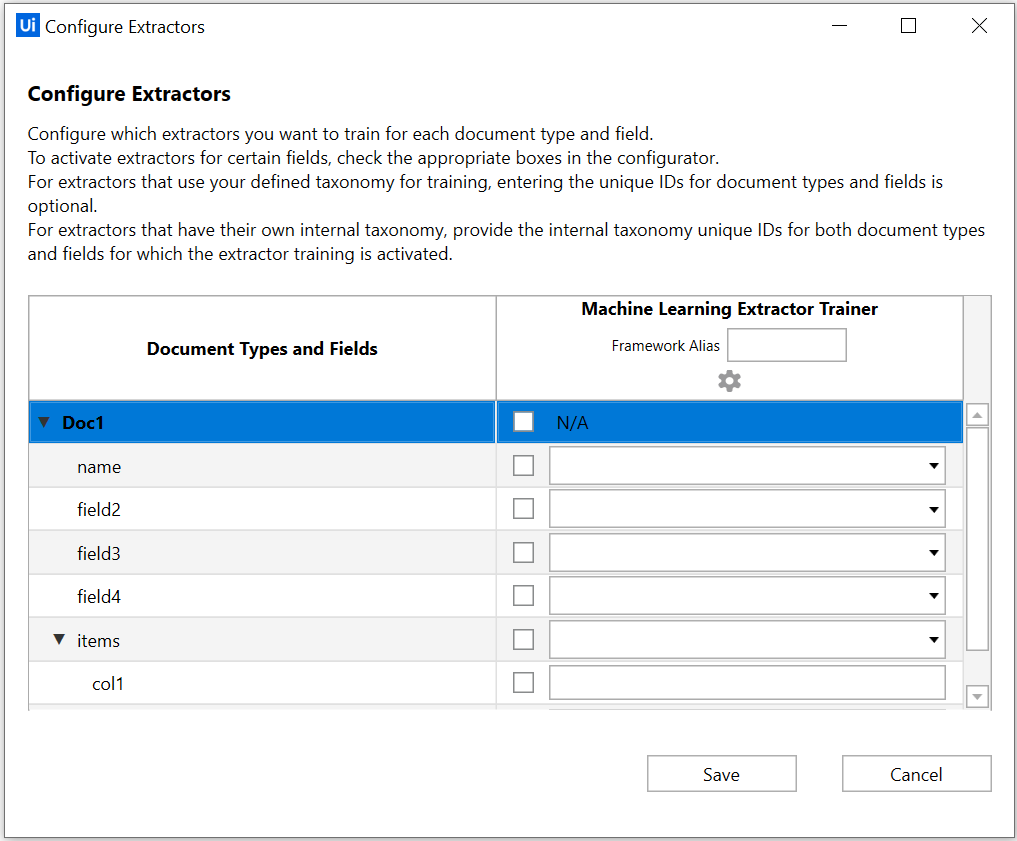Open the field2 dropdown list

pyautogui.click(x=934, y=508)
